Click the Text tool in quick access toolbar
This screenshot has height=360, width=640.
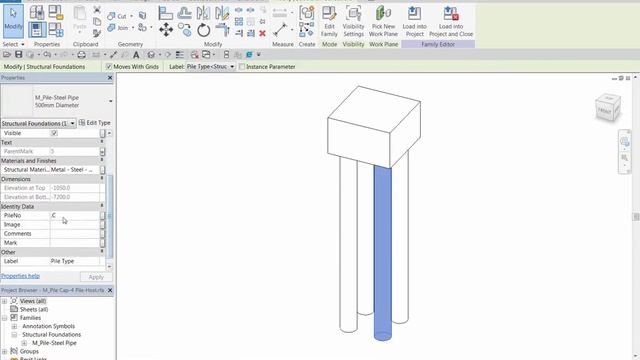[136, 55]
